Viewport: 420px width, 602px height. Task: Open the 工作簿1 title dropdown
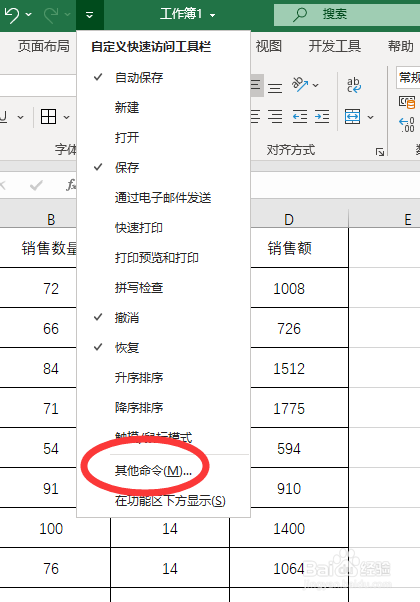tap(213, 15)
